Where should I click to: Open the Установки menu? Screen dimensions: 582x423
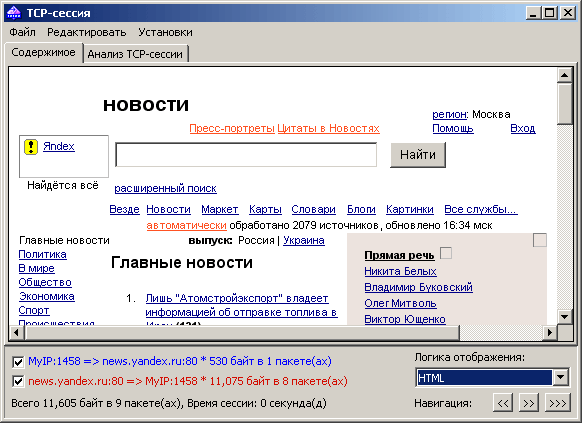(x=165, y=32)
